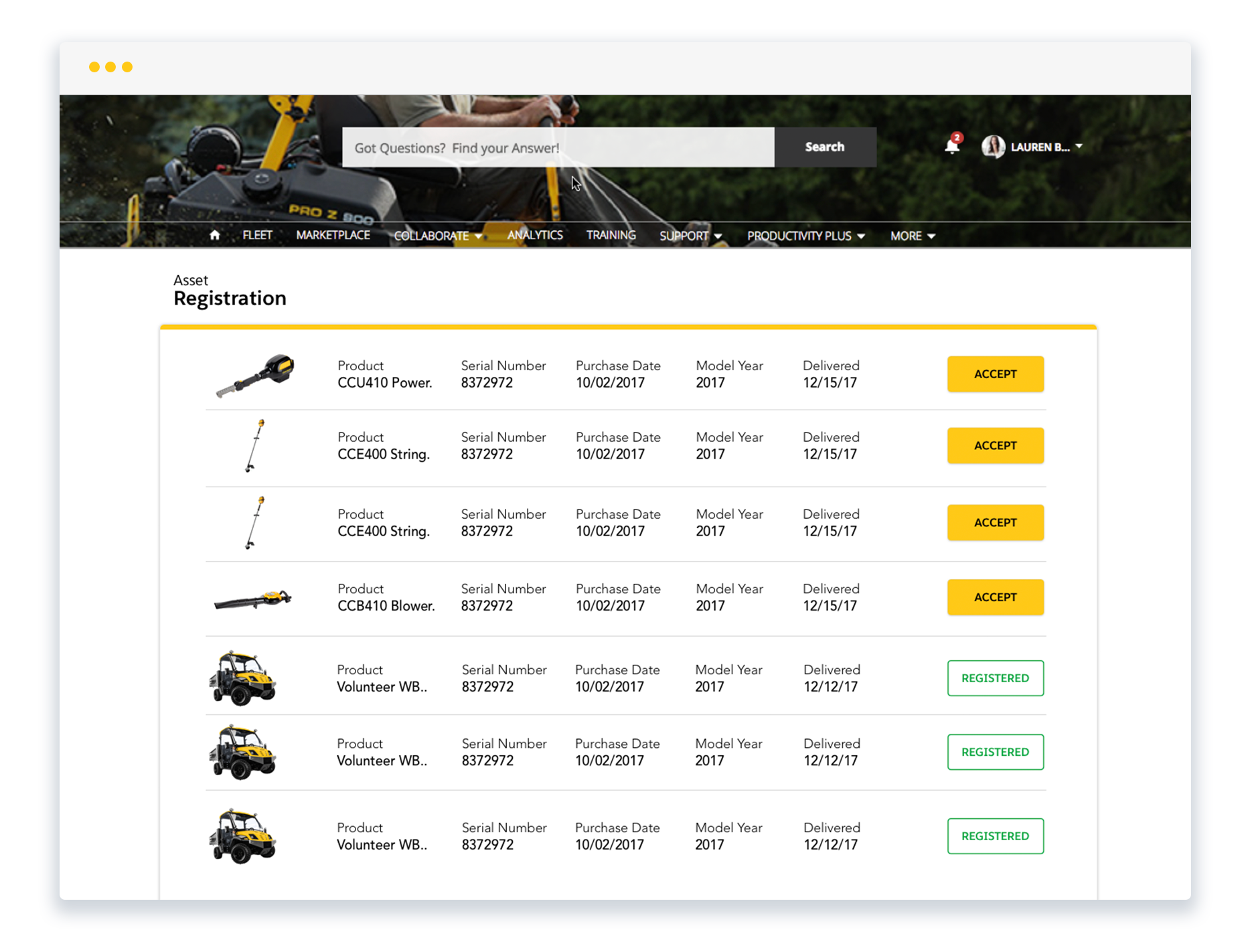1250x952 pixels.
Task: Expand the More menu
Action: (912, 236)
